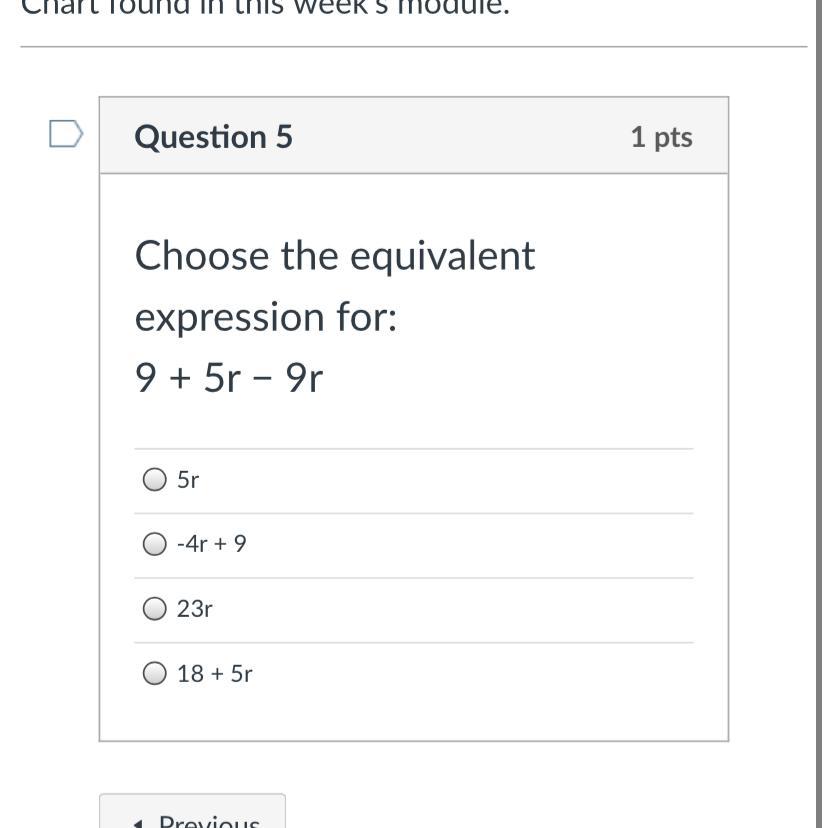
Task: Choose the -4r + 9 radio option
Action: (154, 544)
